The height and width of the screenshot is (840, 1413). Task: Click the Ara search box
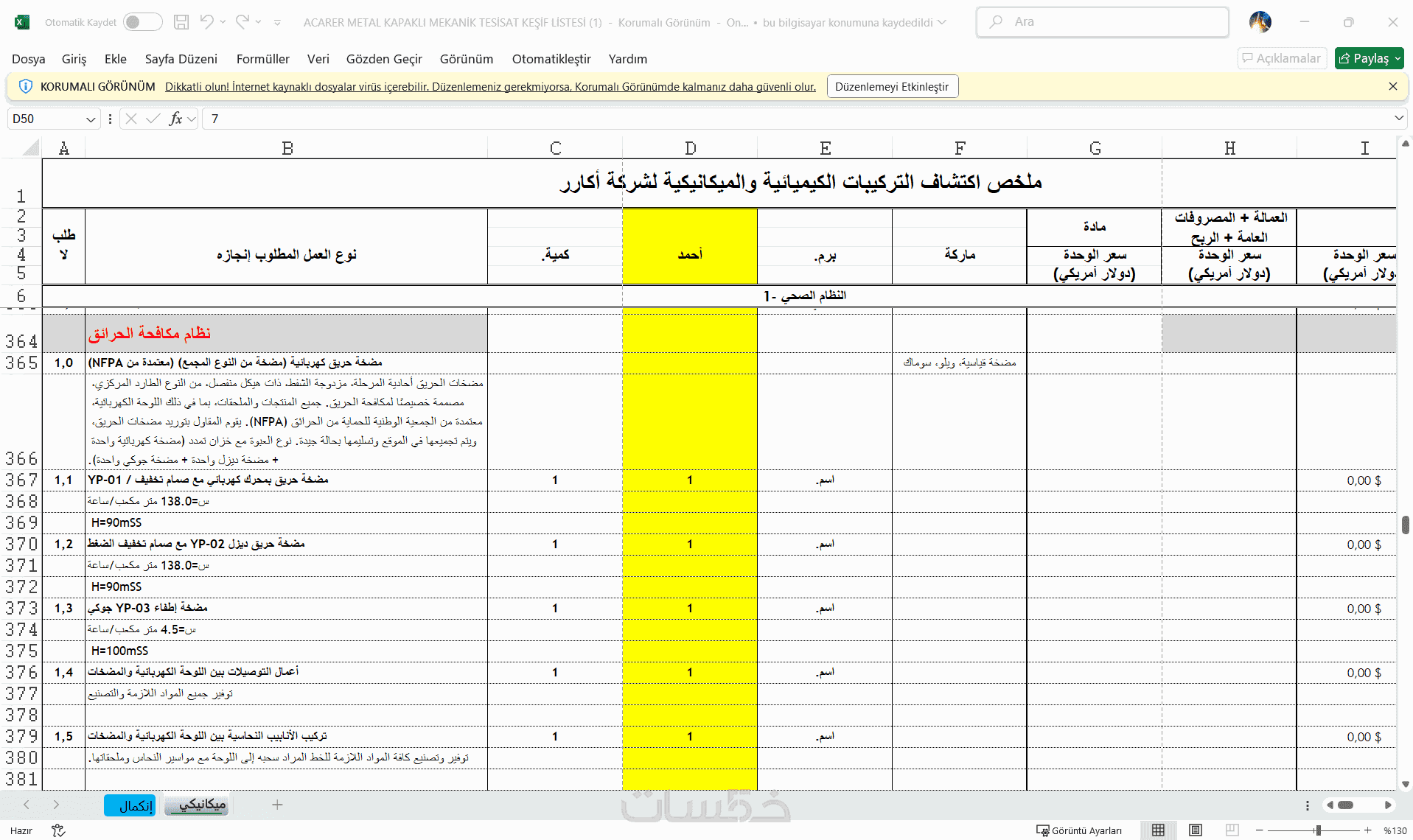point(1103,22)
